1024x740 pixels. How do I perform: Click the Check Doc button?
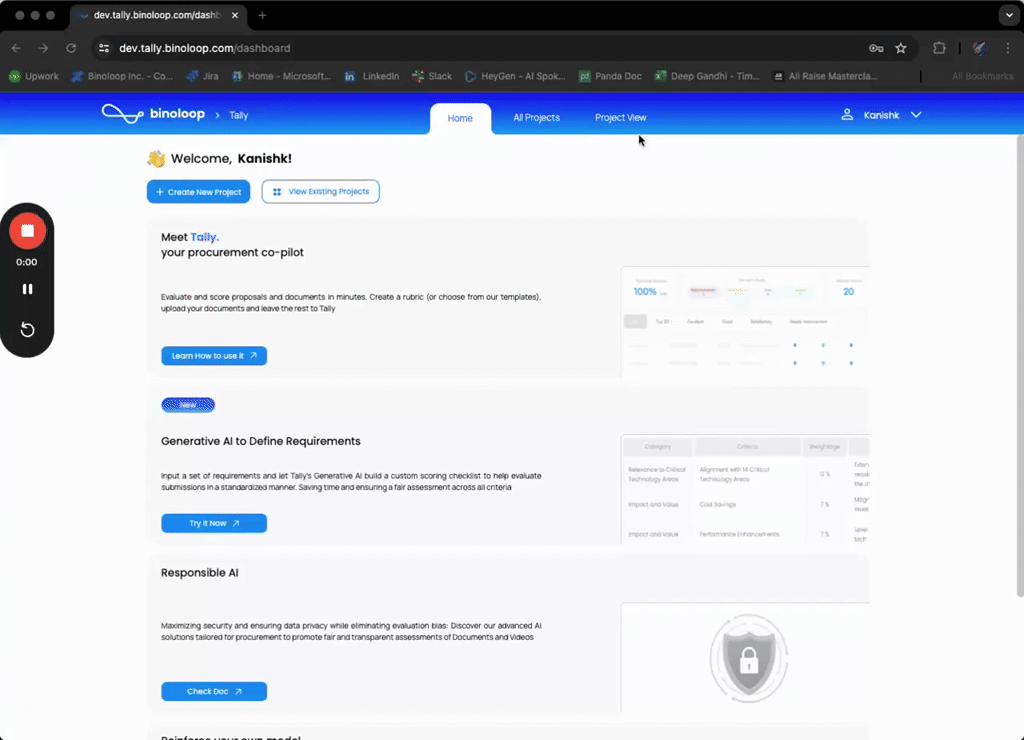(x=214, y=691)
